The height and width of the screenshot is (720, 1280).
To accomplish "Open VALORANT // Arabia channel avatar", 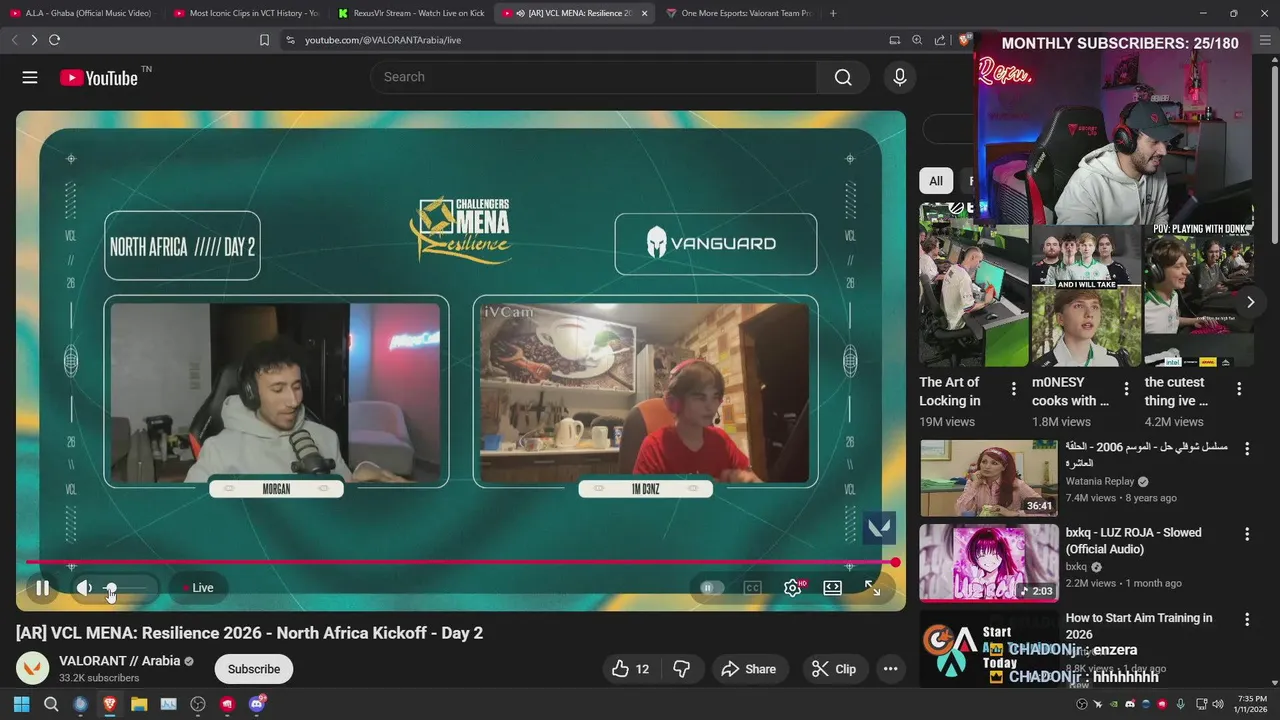I will (33, 669).
